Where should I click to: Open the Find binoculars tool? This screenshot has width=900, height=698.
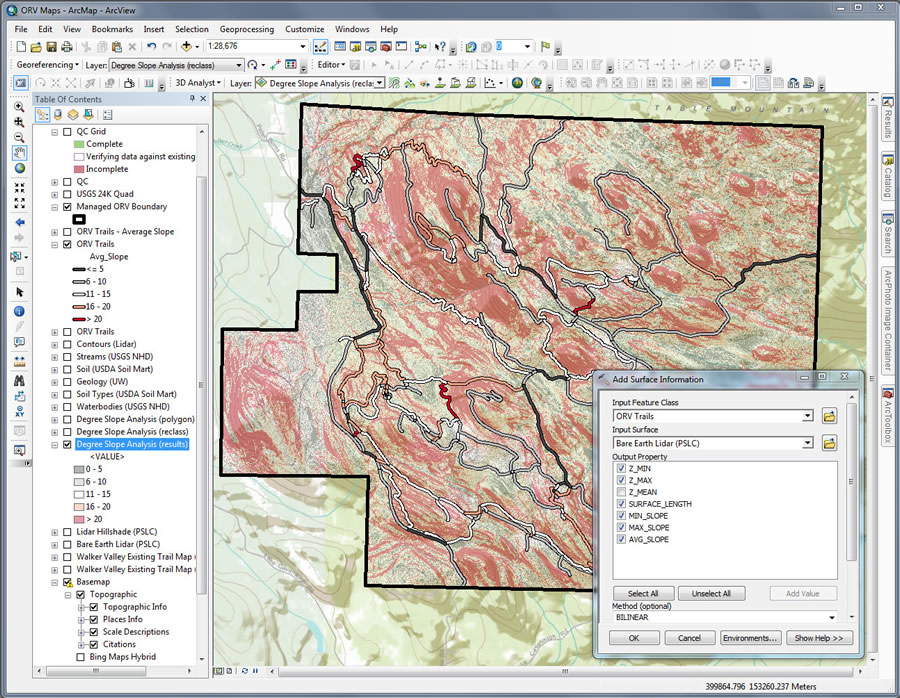pos(19,379)
